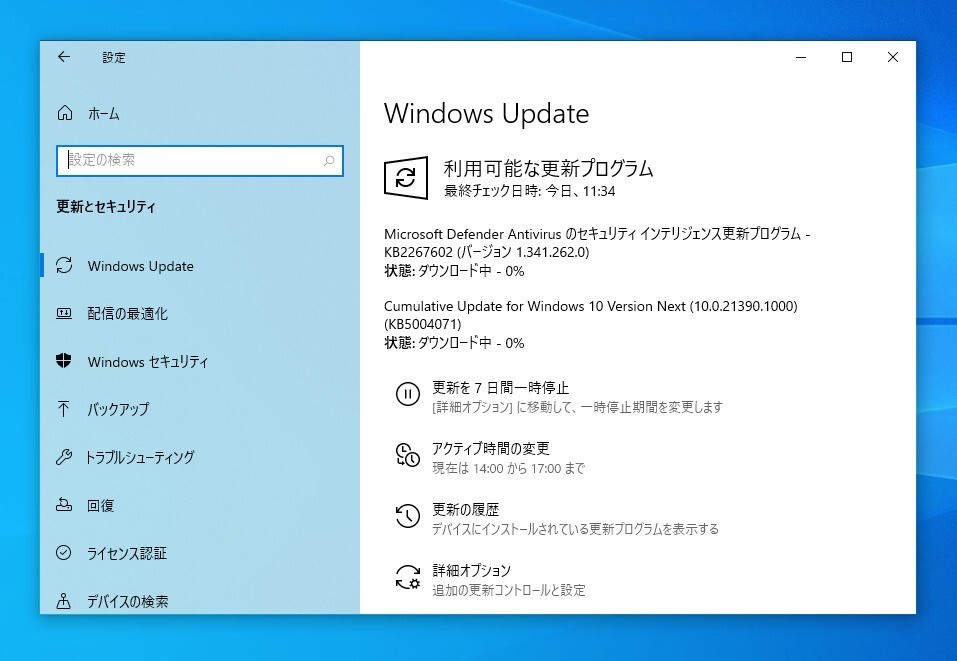Select the バックアップ upload arrow icon
The image size is (957, 661).
coord(63,408)
